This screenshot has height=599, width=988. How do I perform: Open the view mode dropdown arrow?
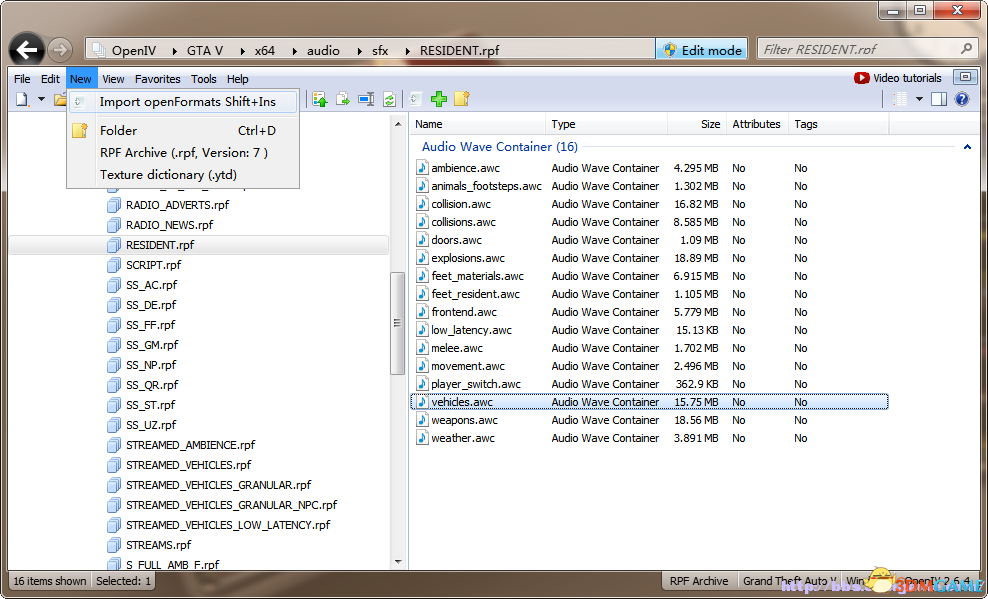(x=919, y=99)
